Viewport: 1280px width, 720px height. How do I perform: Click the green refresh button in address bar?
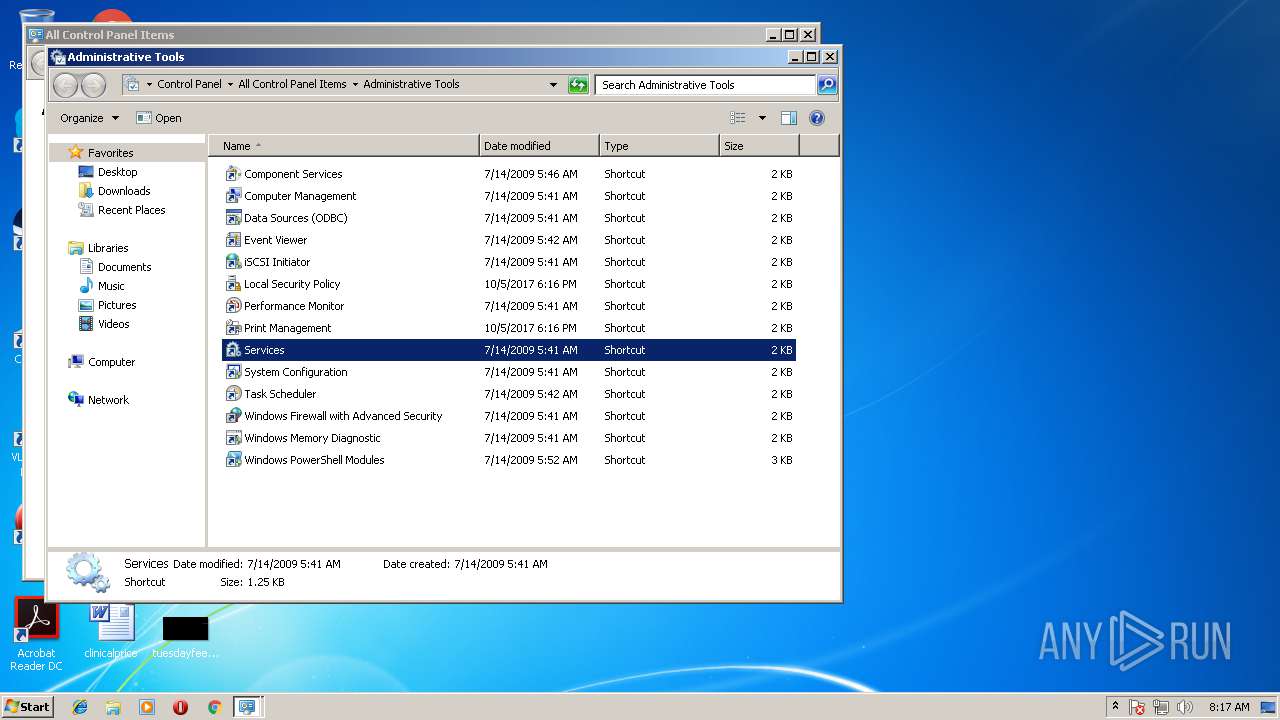pyautogui.click(x=578, y=85)
